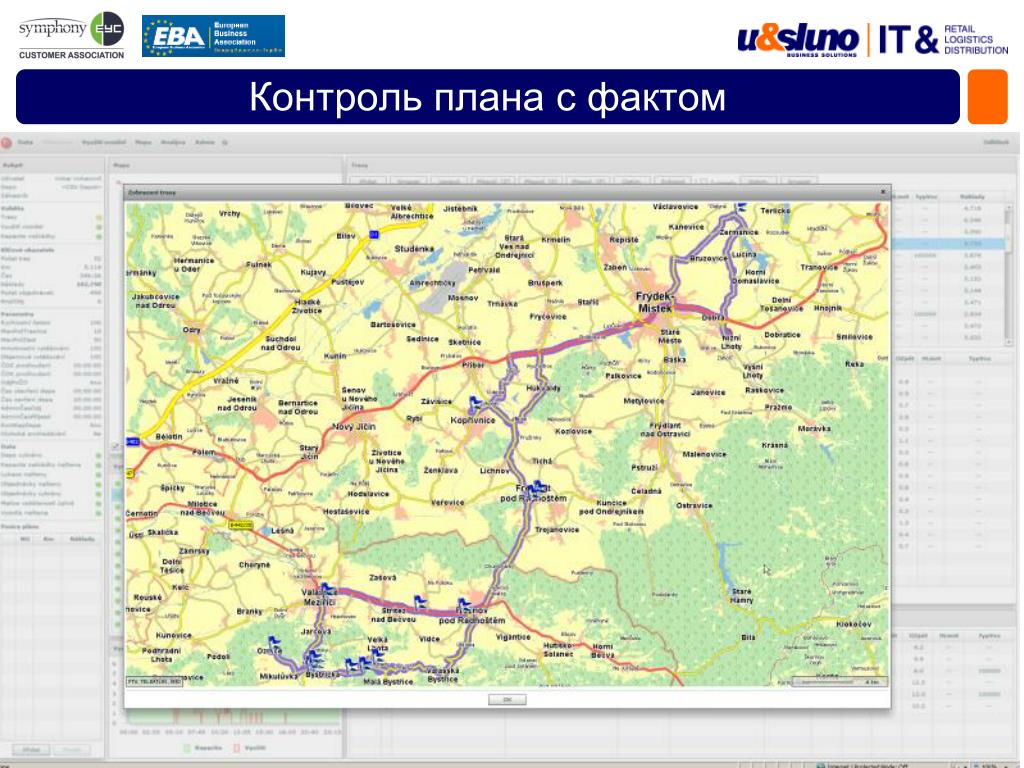Click the Hodslavice label on map
1024x768 pixels.
[368, 494]
